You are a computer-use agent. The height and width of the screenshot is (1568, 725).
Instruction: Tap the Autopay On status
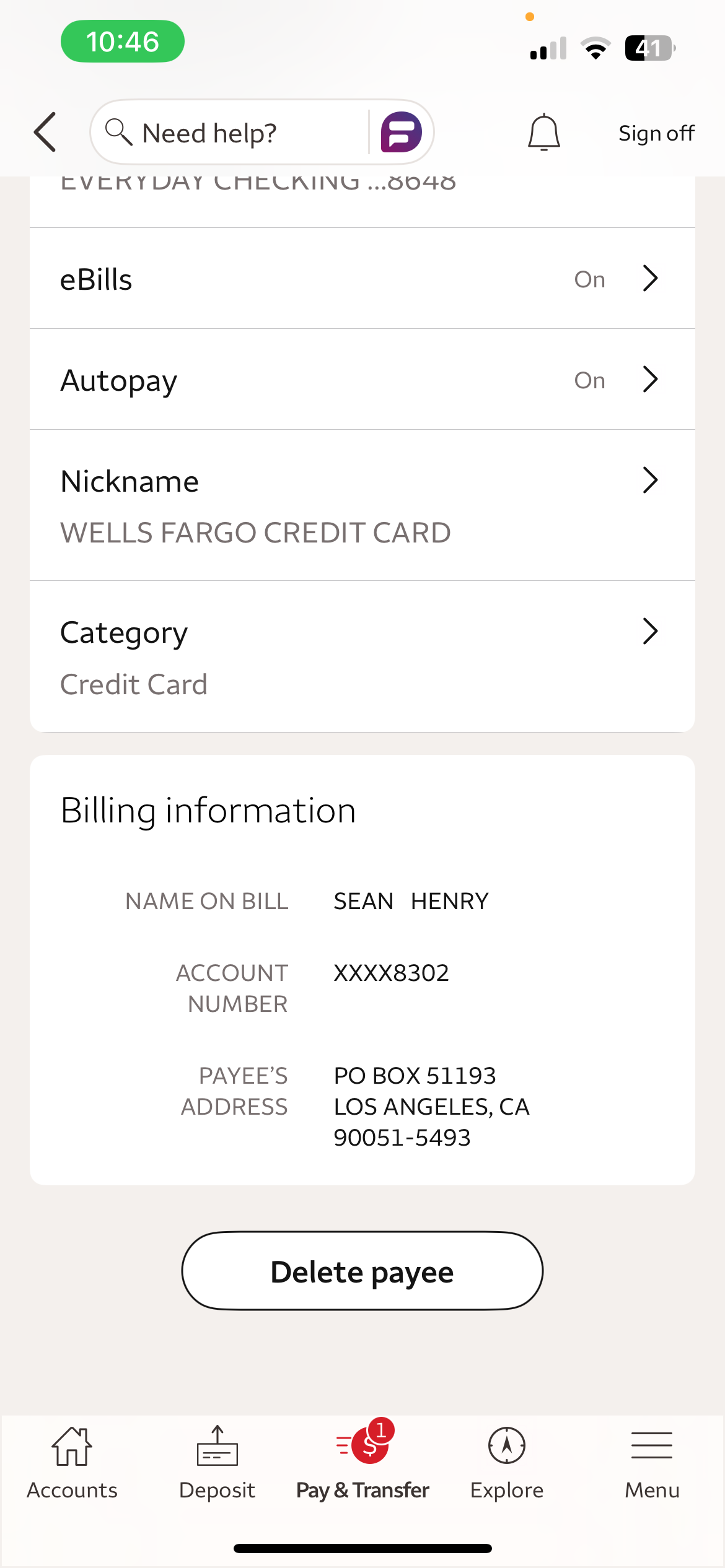pyautogui.click(x=589, y=380)
